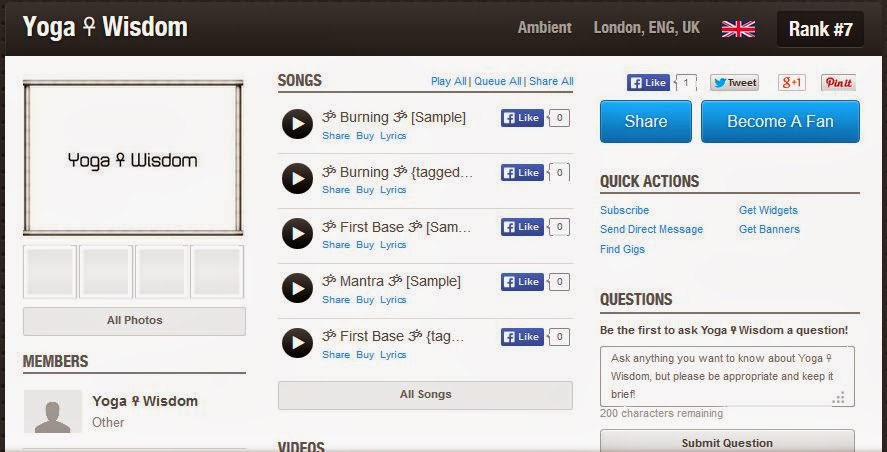Share the Burning {tagged song
Viewport: 887px width, 452px height.
point(336,190)
